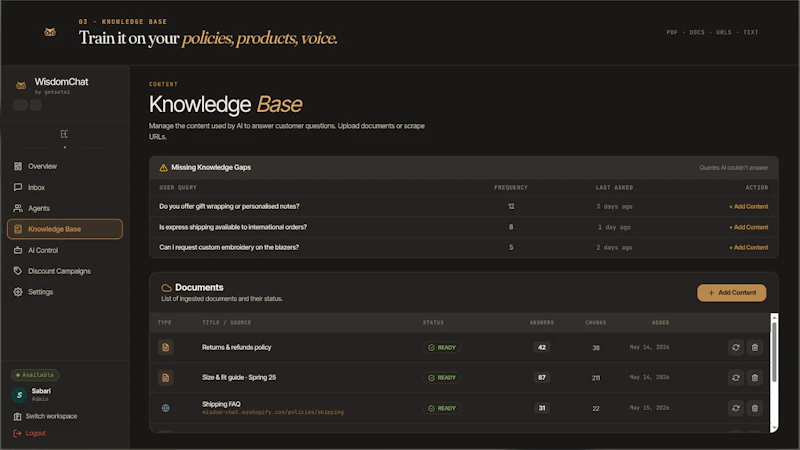This screenshot has width=800, height=450.
Task: Click "Do you offer gift wrapping" query
Action: point(229,207)
